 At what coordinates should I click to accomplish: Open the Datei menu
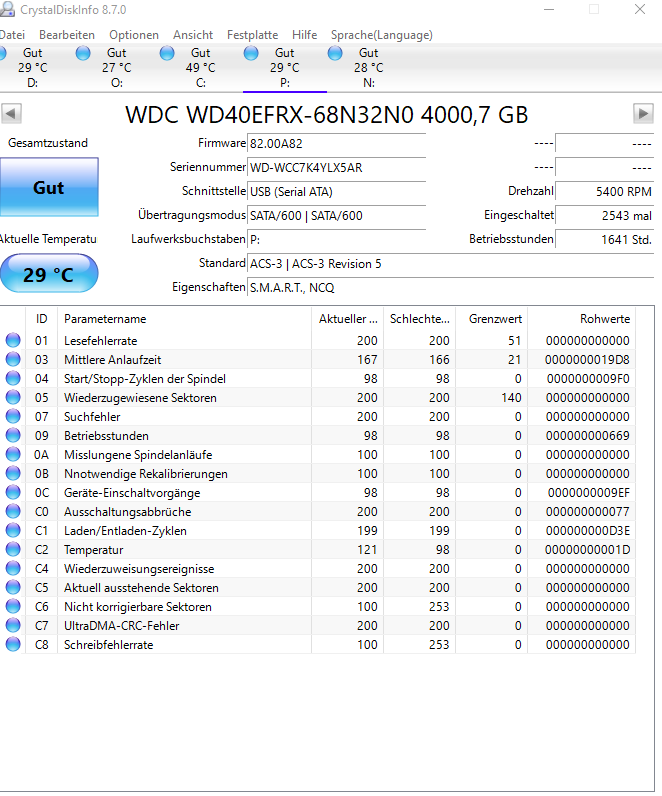[12, 35]
